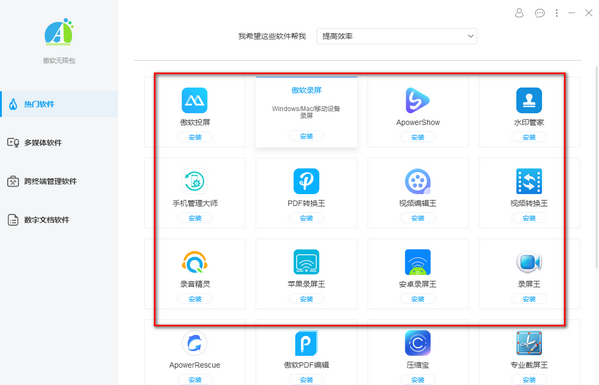Expand the 提高效率 dropdown
The width and height of the screenshot is (599, 385).
pos(397,36)
